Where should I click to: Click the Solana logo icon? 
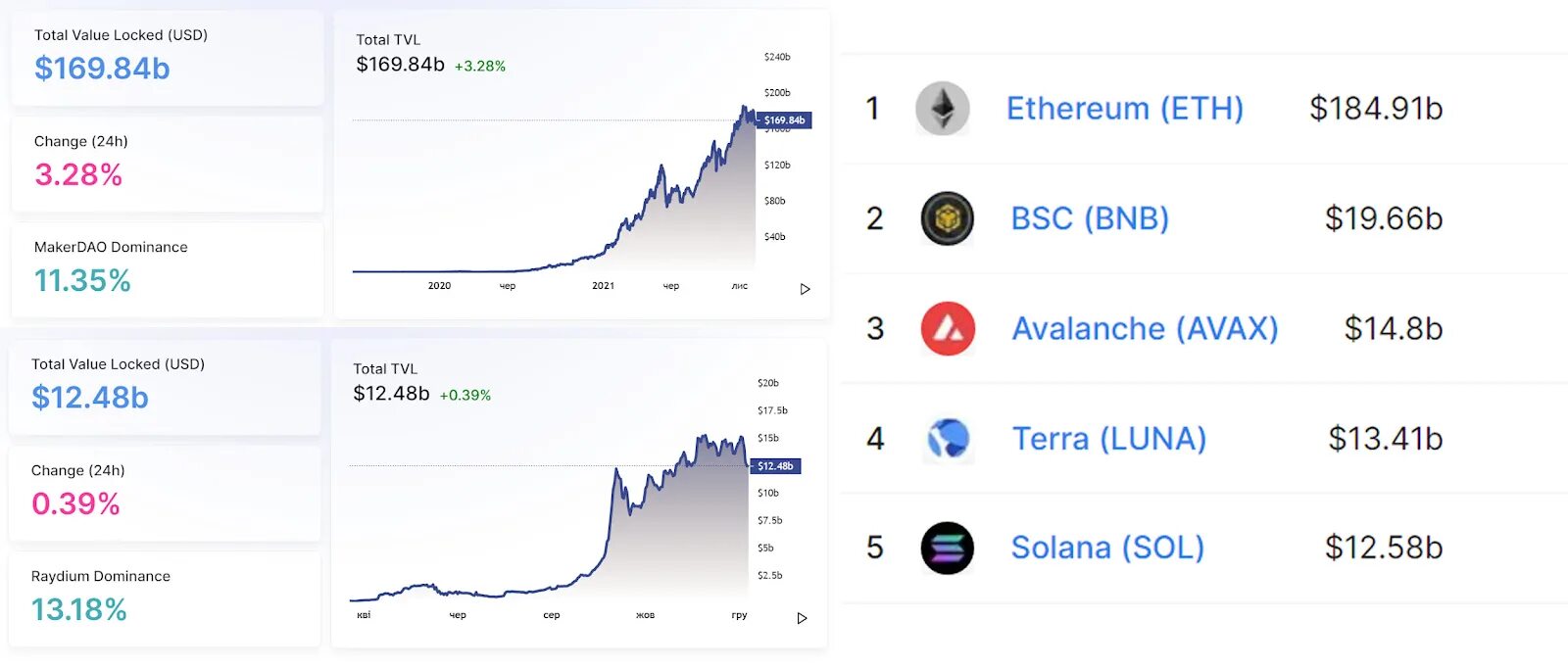click(x=947, y=548)
